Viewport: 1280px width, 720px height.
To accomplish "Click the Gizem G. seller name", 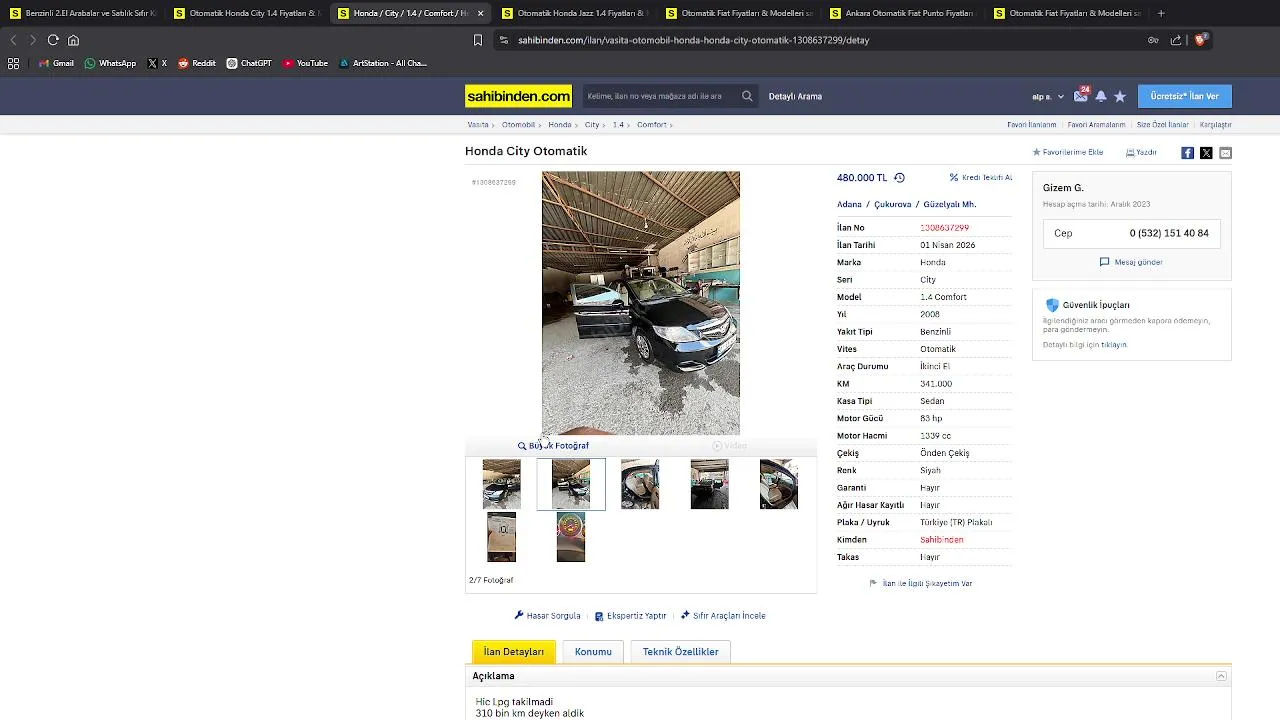I will click(1063, 188).
